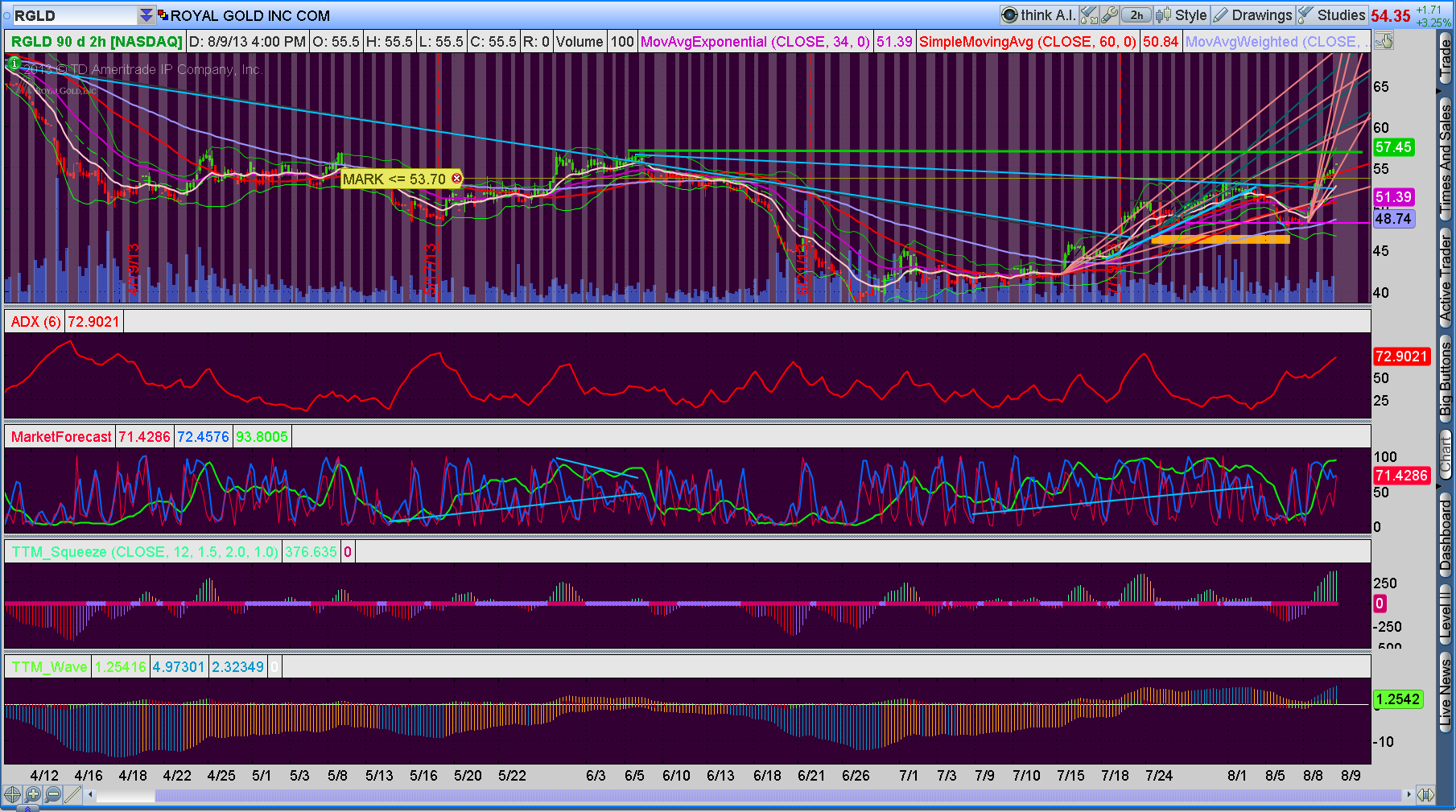
Task: Click the TTM_Wave study label
Action: (49, 667)
